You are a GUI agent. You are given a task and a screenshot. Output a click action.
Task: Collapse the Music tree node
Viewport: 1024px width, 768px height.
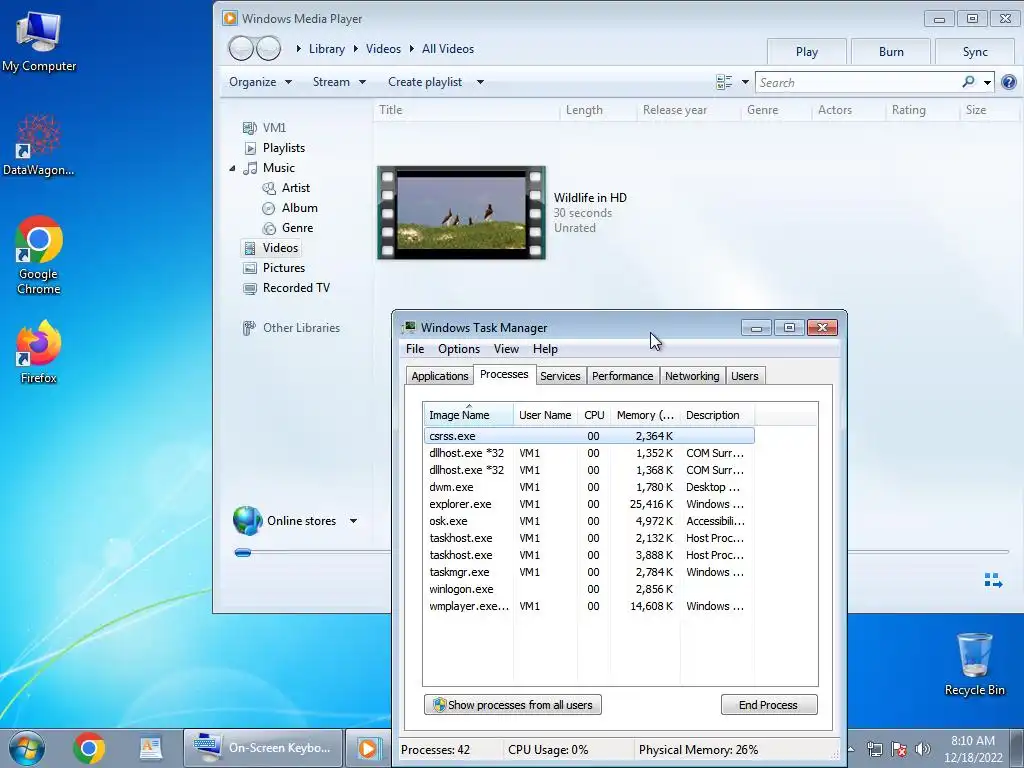point(232,168)
